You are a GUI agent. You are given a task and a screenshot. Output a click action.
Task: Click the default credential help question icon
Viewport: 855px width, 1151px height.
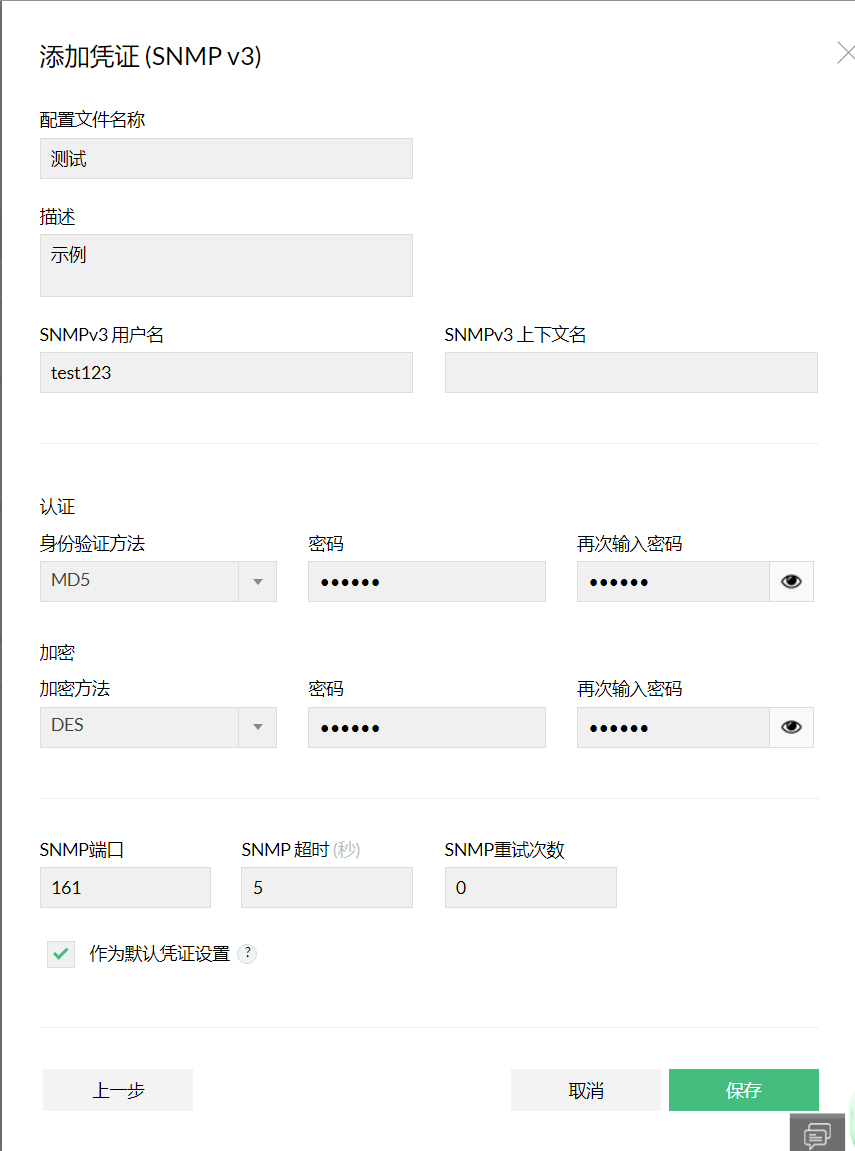pos(247,954)
